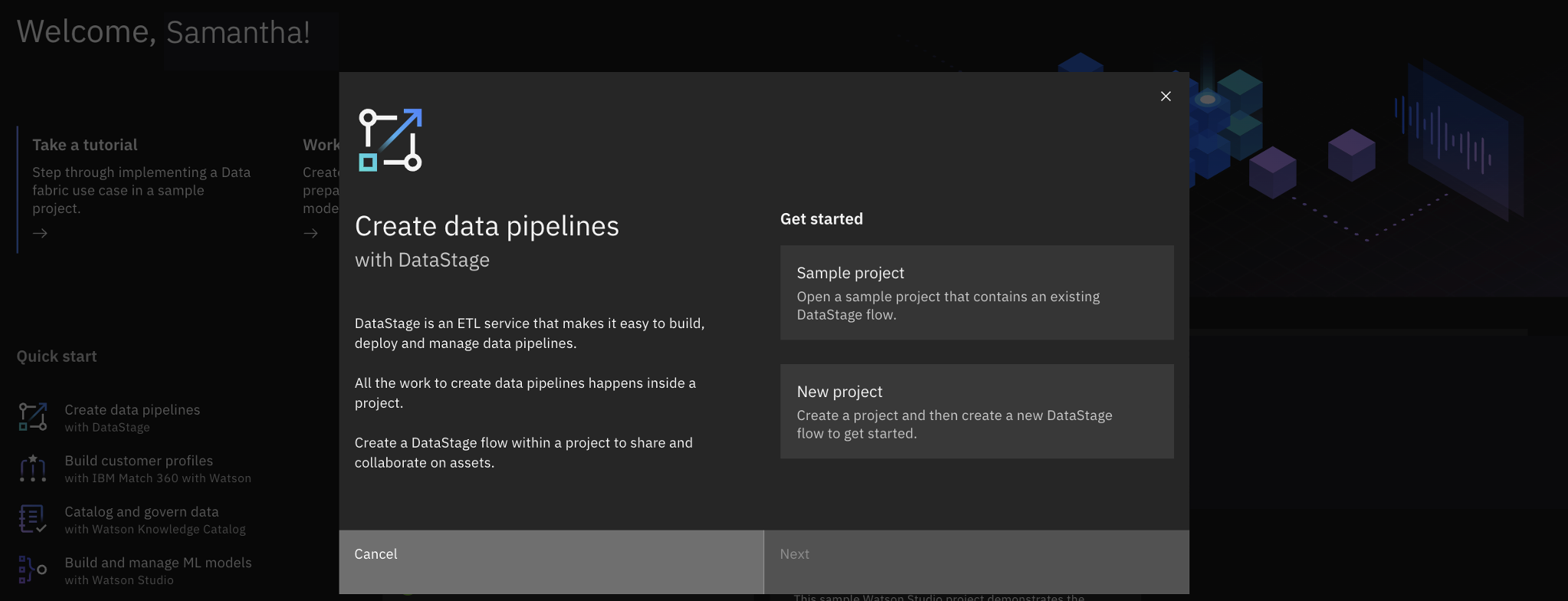The width and height of the screenshot is (1568, 601).
Task: Click 'with Watson Knowledge Catalog' text
Action: pyautogui.click(x=156, y=530)
